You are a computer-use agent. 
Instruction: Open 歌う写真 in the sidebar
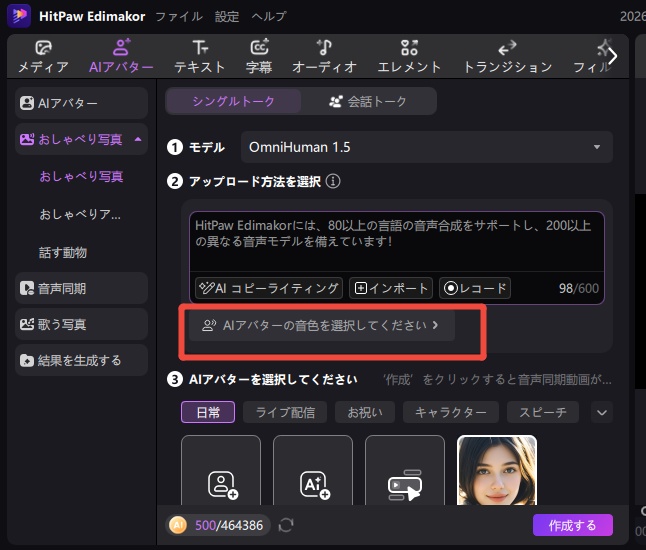point(81,324)
